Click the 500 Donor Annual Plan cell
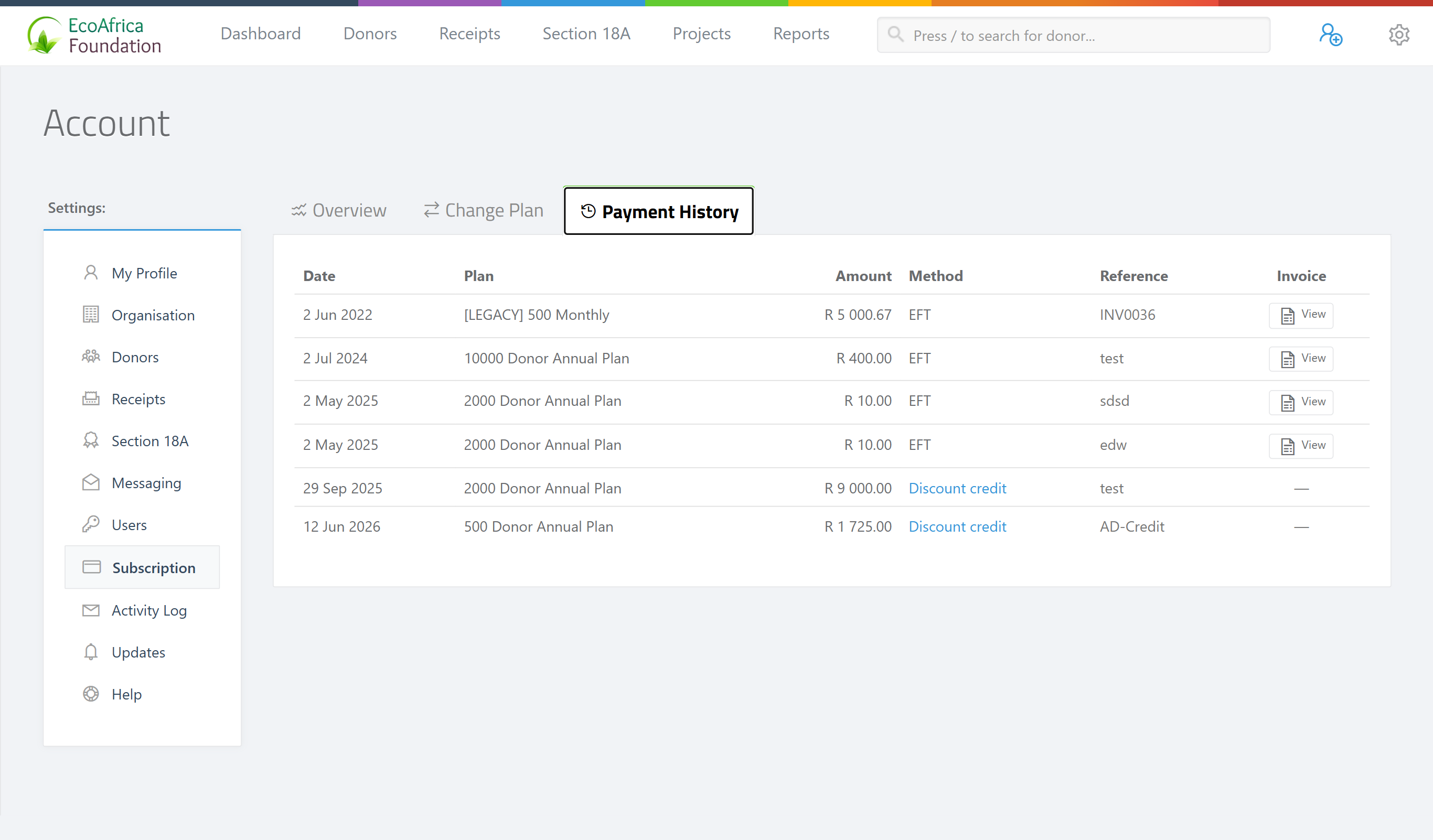Image resolution: width=1433 pixels, height=840 pixels. point(539,526)
